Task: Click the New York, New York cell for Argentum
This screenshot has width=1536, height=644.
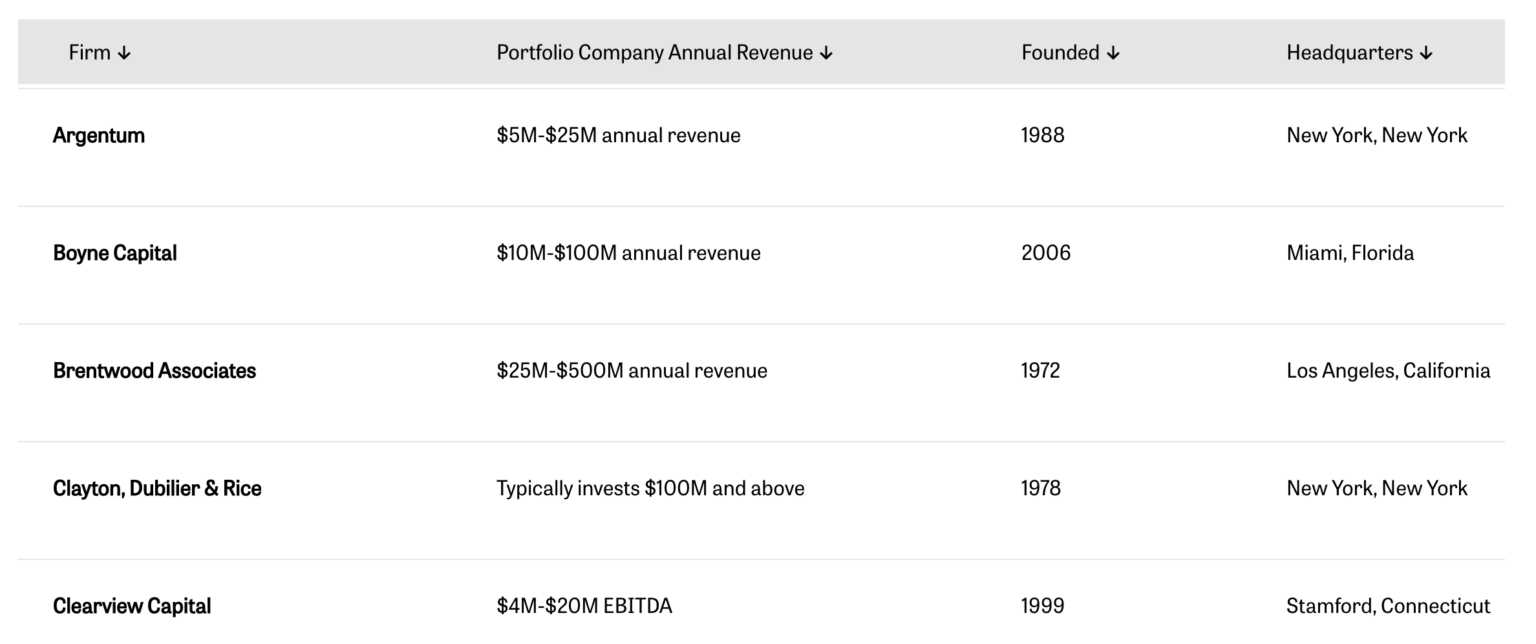Action: 1376,134
